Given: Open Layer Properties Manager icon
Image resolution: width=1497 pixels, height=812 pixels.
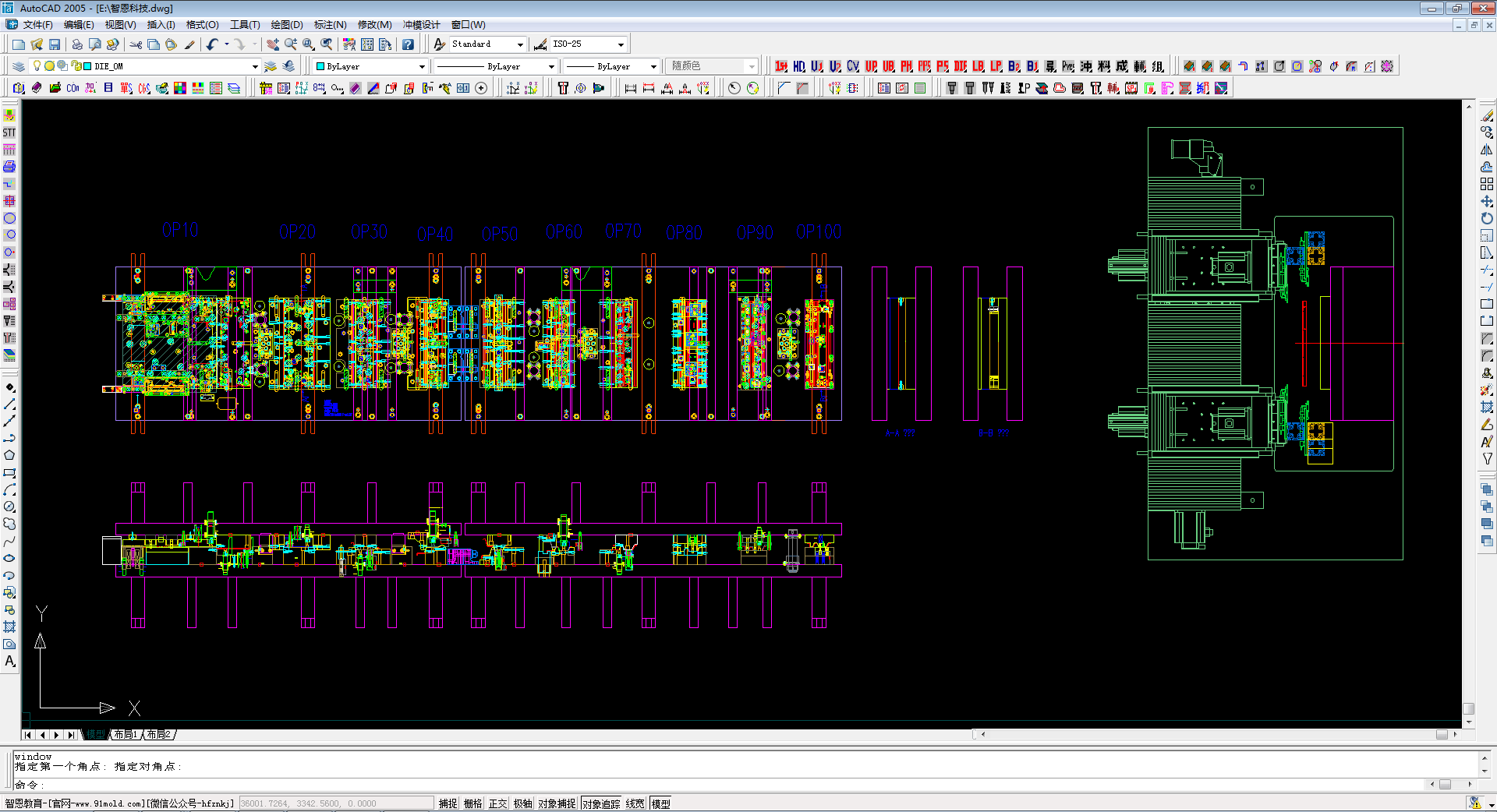Looking at the screenshot, I should coord(19,66).
